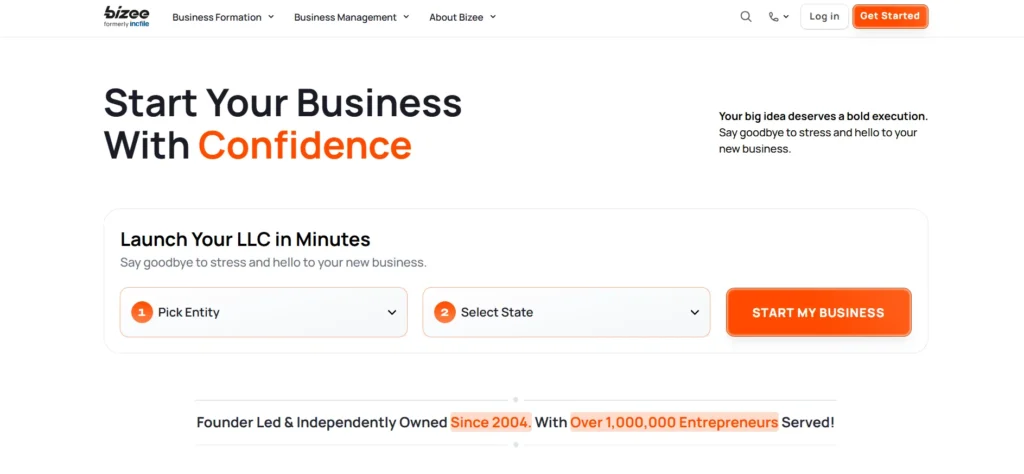Click the chevron next to Business Management
This screenshot has height=474, width=1024.
[x=406, y=17]
